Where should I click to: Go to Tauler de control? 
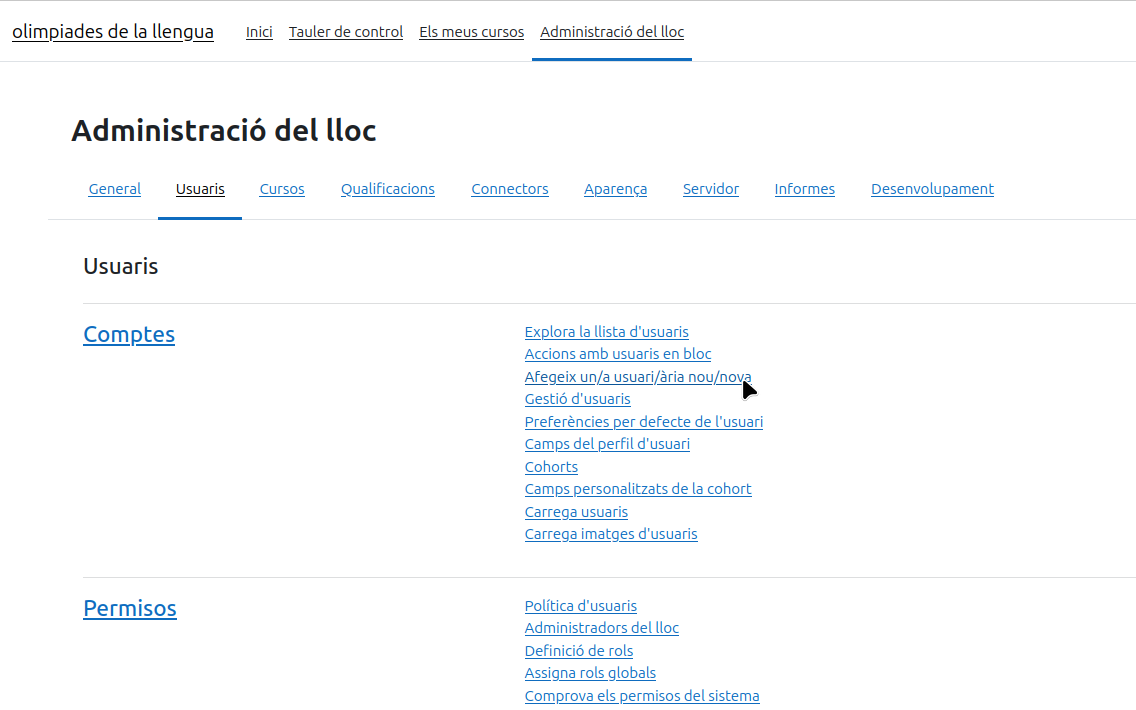coord(346,32)
